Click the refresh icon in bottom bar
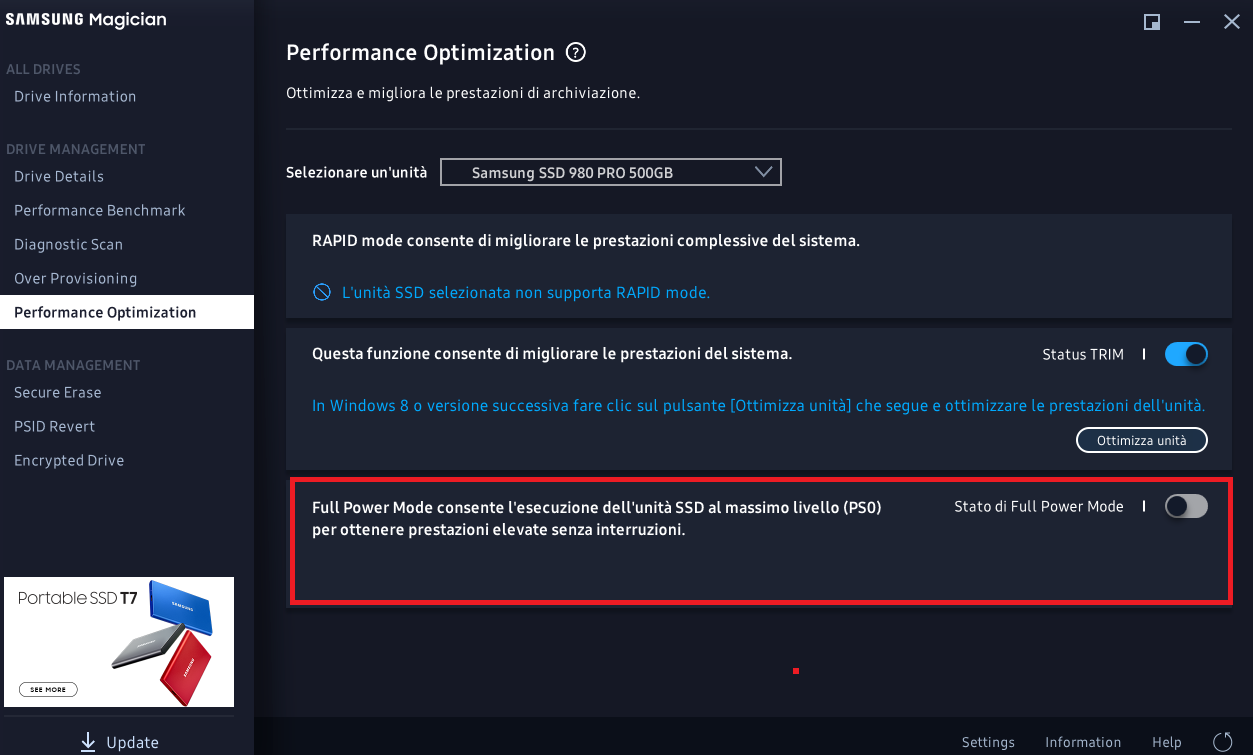 coord(1222,742)
